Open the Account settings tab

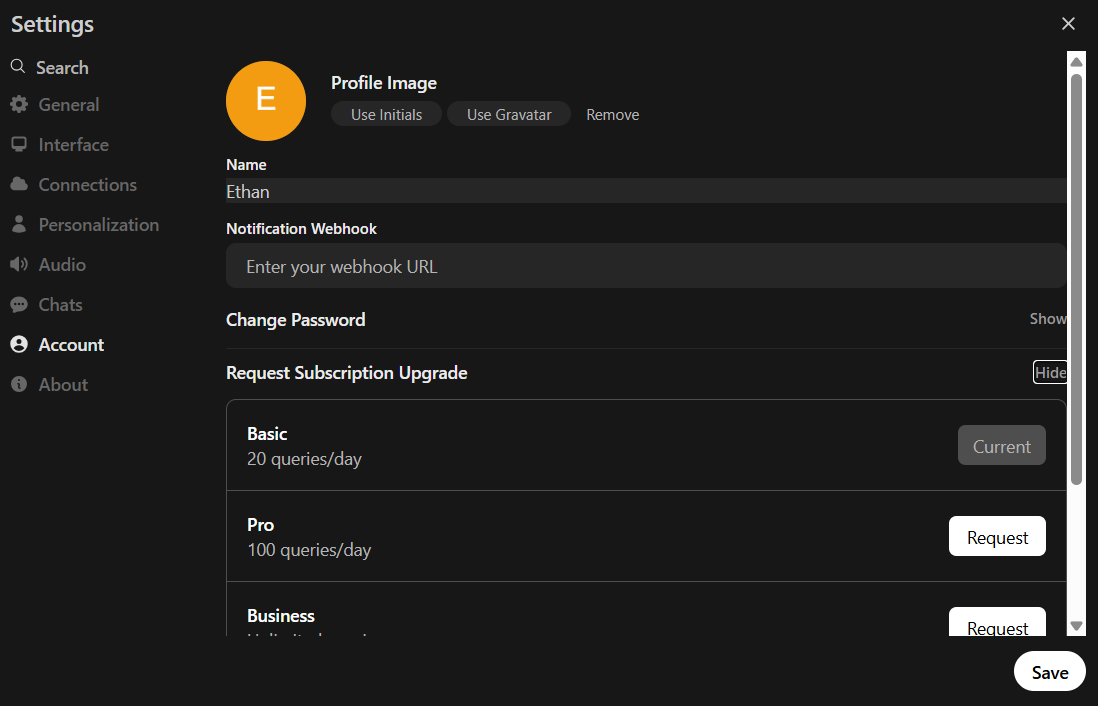pos(71,345)
